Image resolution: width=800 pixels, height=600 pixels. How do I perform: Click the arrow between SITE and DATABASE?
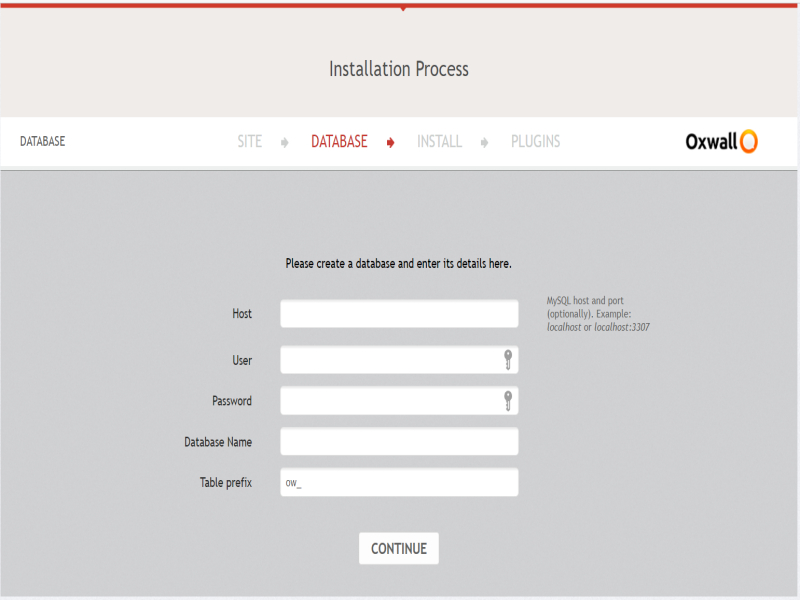285,143
